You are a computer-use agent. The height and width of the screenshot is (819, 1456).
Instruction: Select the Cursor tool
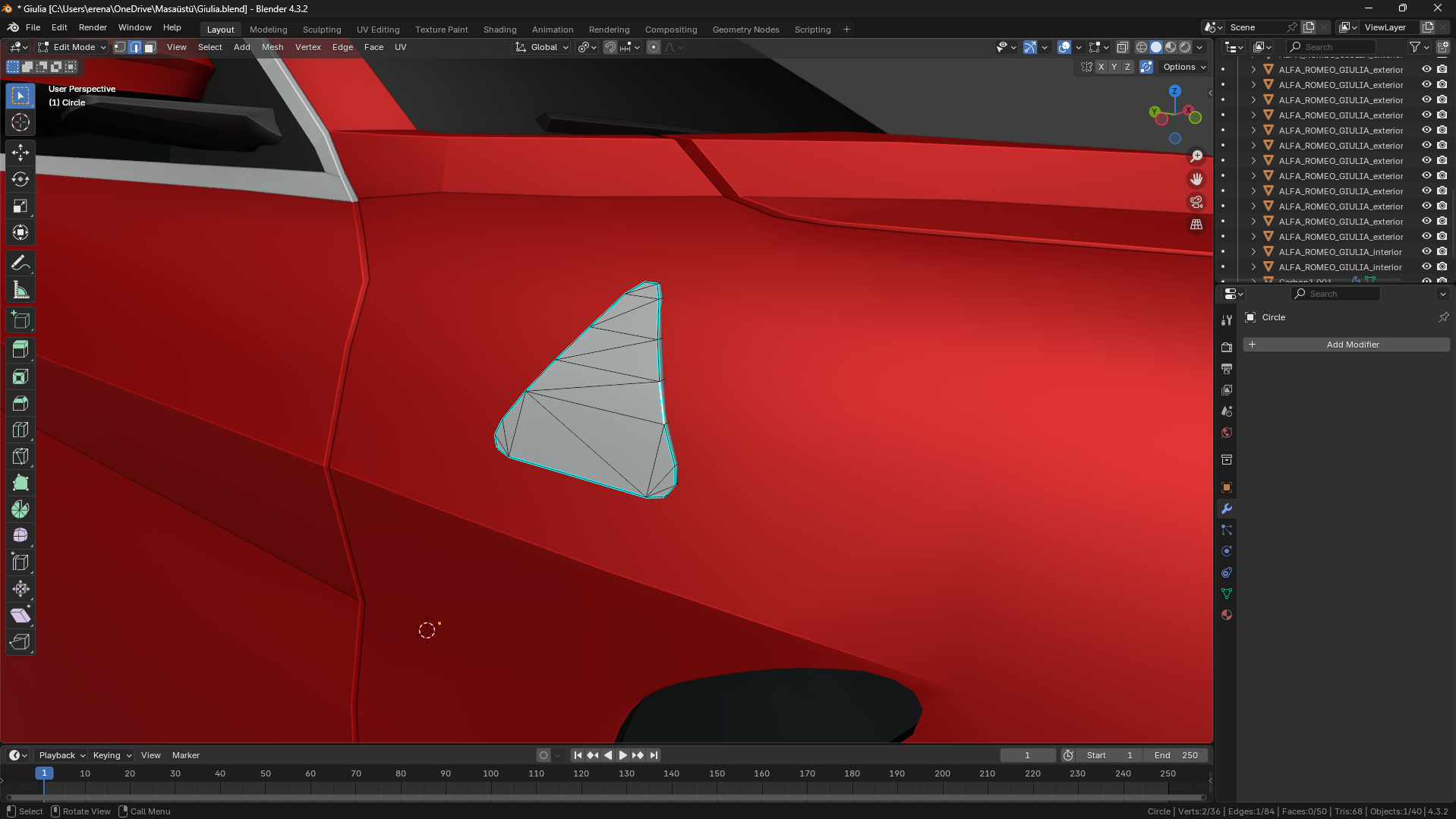[x=20, y=122]
